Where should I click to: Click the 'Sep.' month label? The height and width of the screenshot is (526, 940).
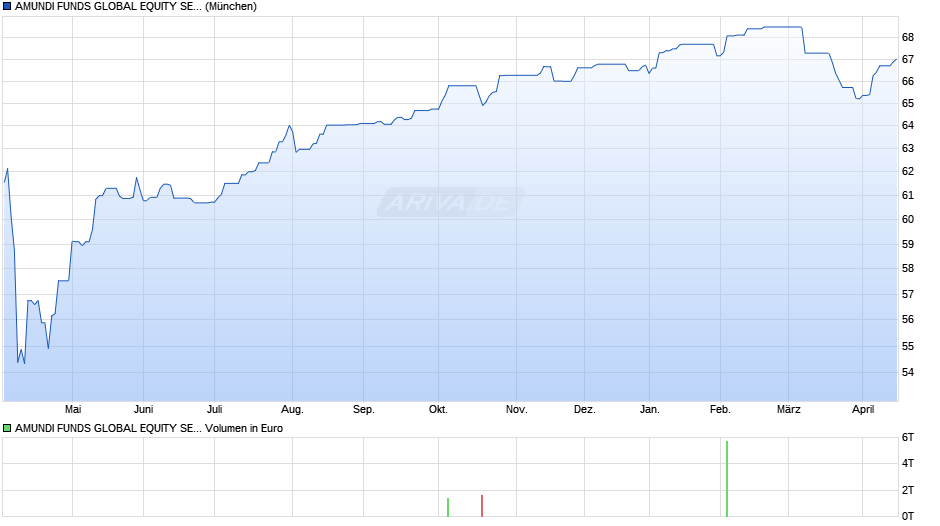pos(364,409)
